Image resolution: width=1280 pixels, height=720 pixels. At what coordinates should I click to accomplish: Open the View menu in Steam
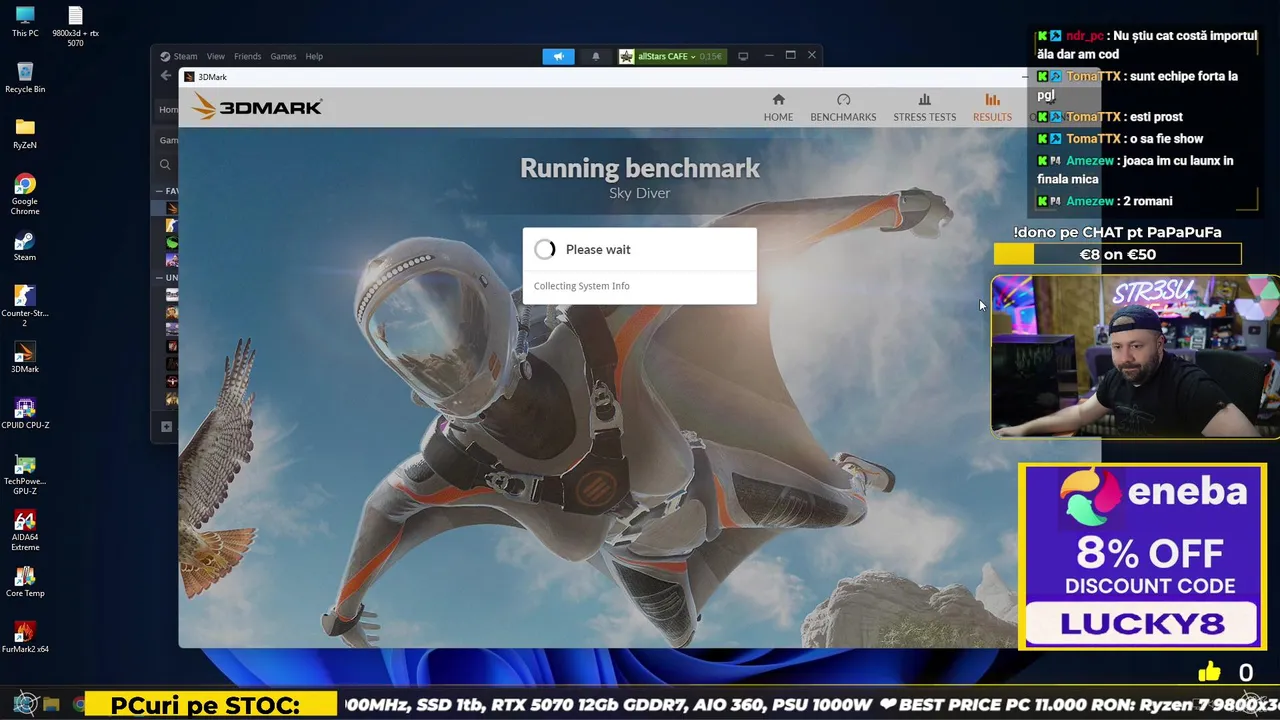(x=215, y=56)
